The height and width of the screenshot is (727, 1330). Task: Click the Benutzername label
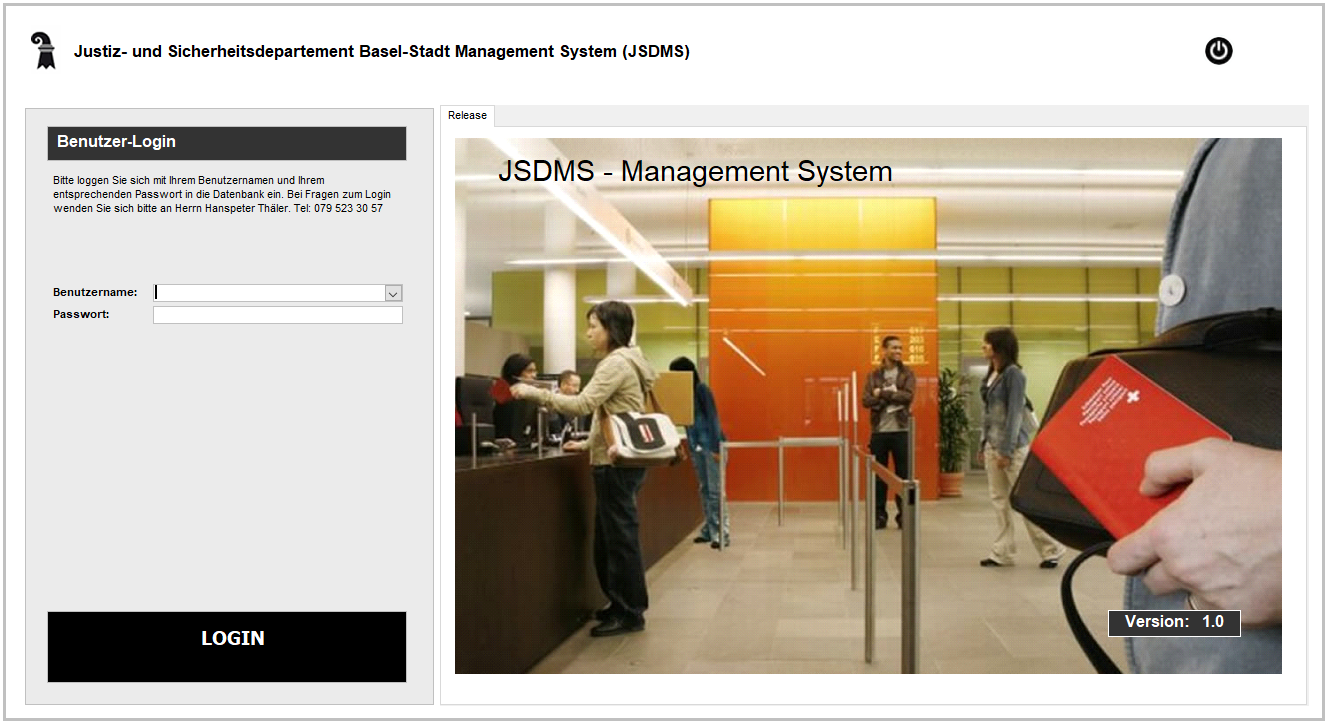[95, 293]
